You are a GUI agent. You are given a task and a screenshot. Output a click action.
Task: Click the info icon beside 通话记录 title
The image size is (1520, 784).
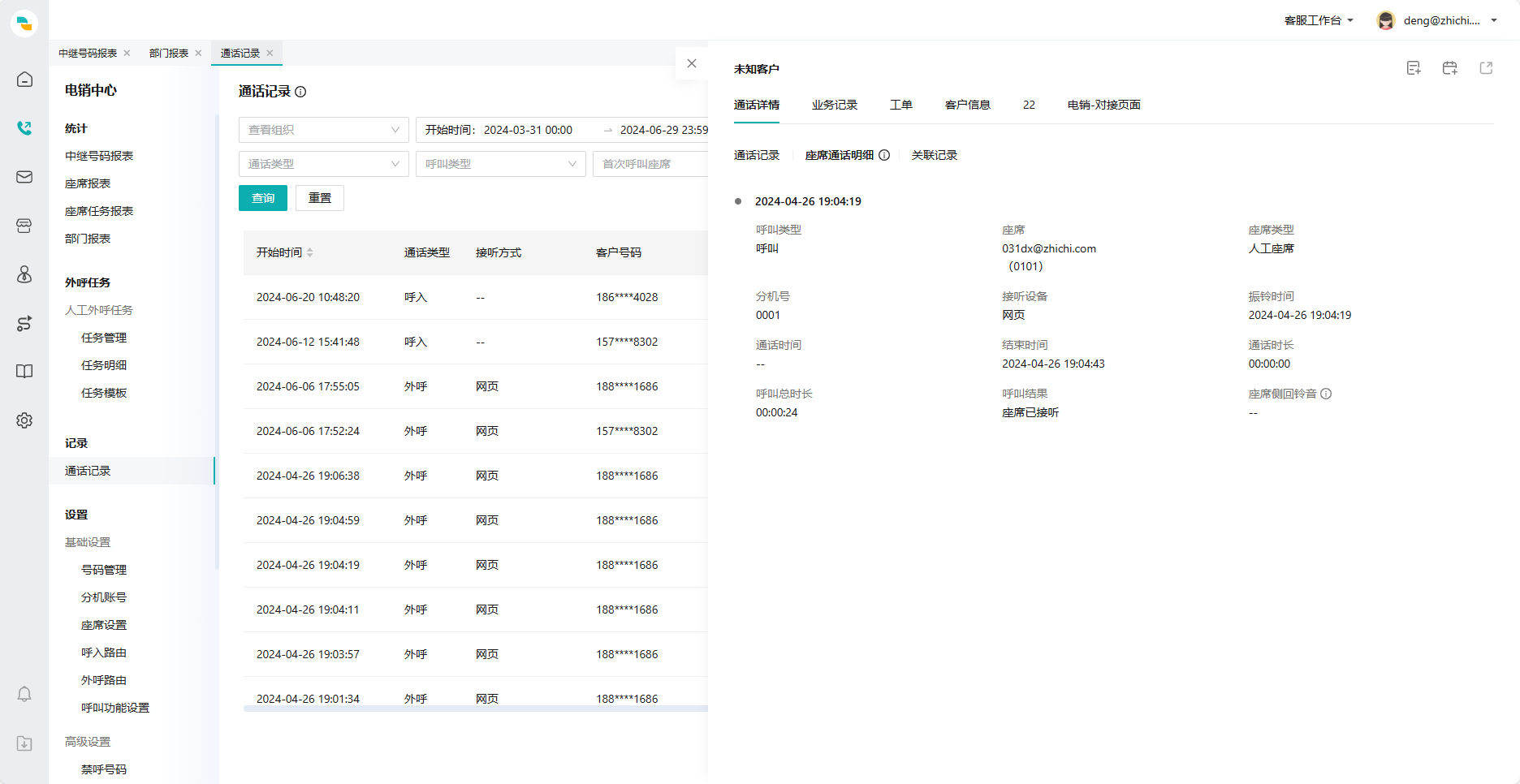(300, 92)
